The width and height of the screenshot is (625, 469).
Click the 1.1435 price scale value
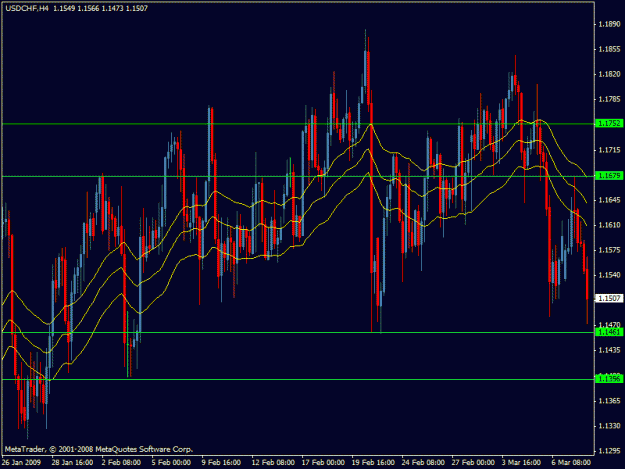coord(609,350)
